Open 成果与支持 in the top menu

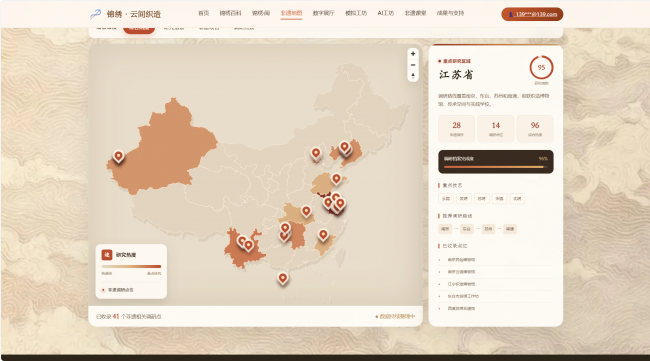pos(450,13)
